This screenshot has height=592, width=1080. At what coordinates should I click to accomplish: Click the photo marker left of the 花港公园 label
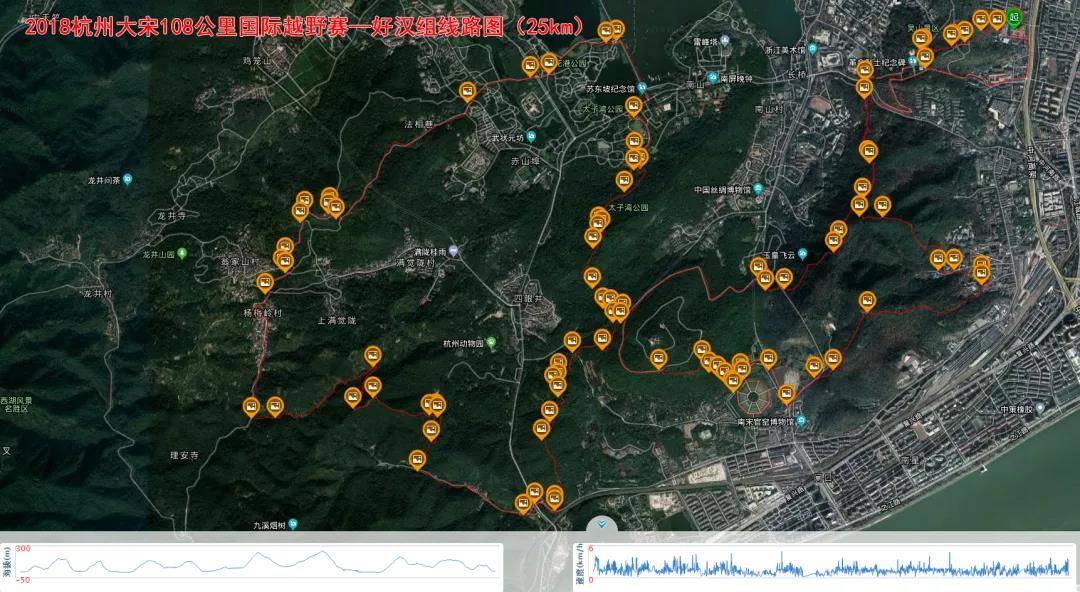(x=548, y=63)
